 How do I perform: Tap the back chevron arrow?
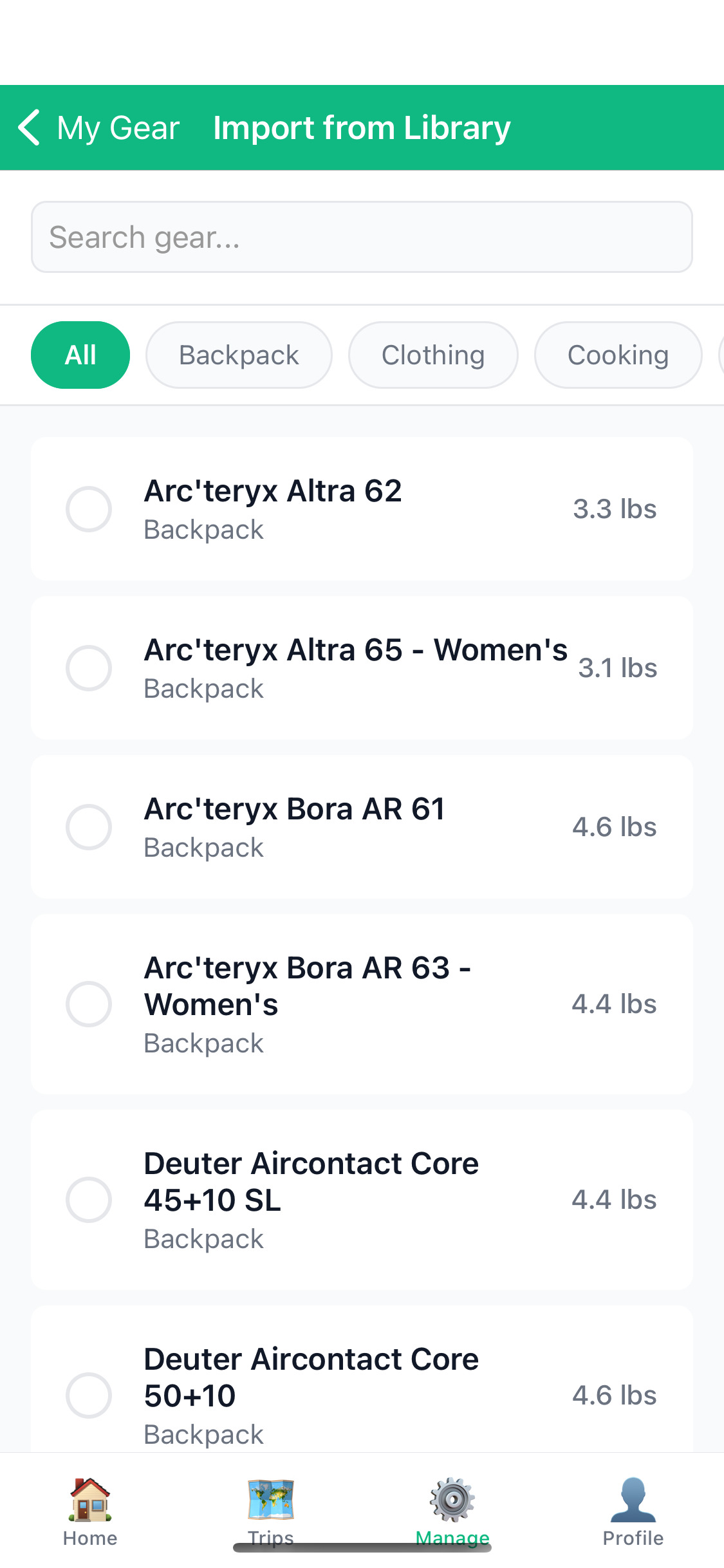(x=30, y=127)
